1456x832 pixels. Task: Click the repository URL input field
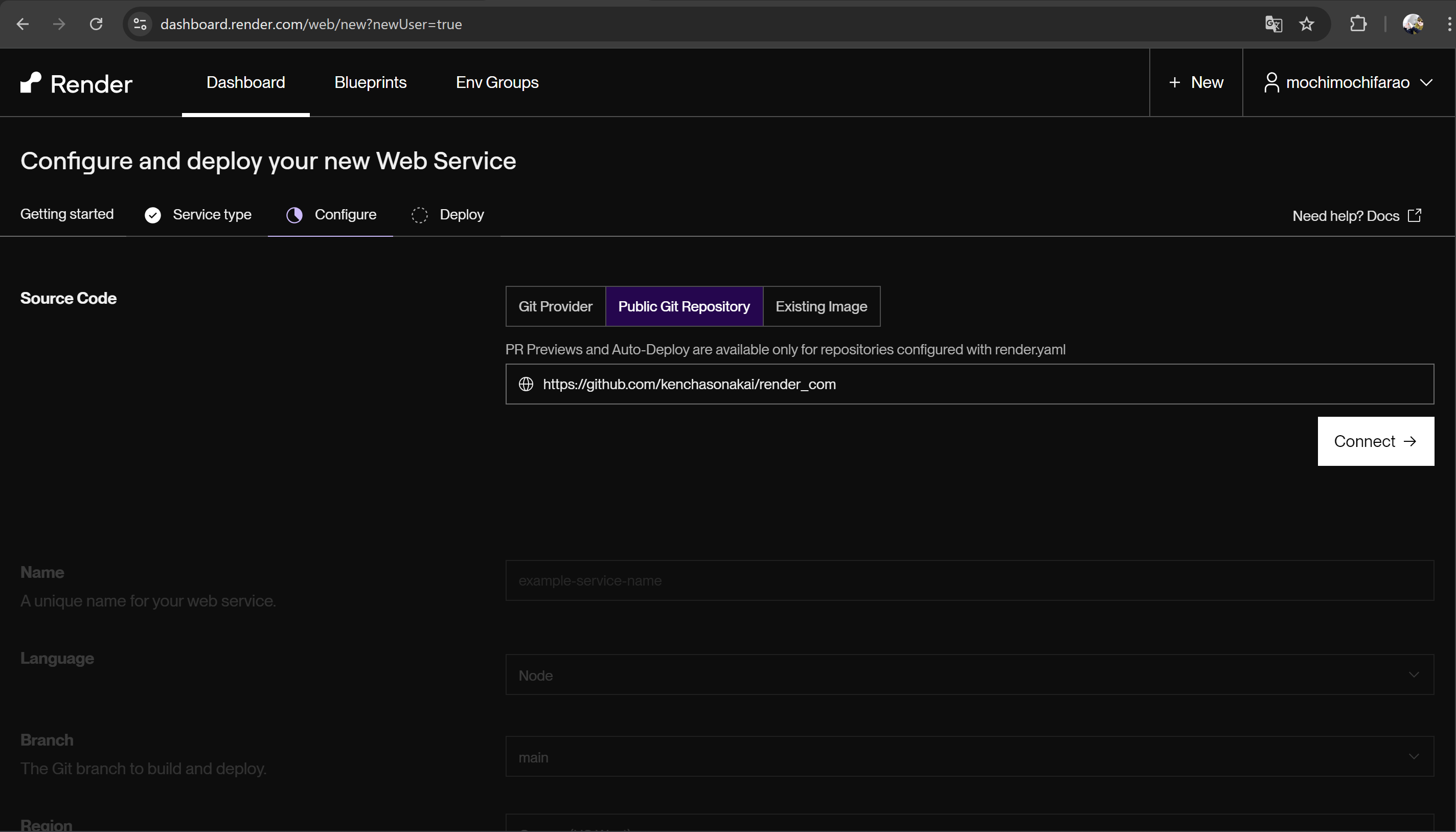tap(969, 385)
